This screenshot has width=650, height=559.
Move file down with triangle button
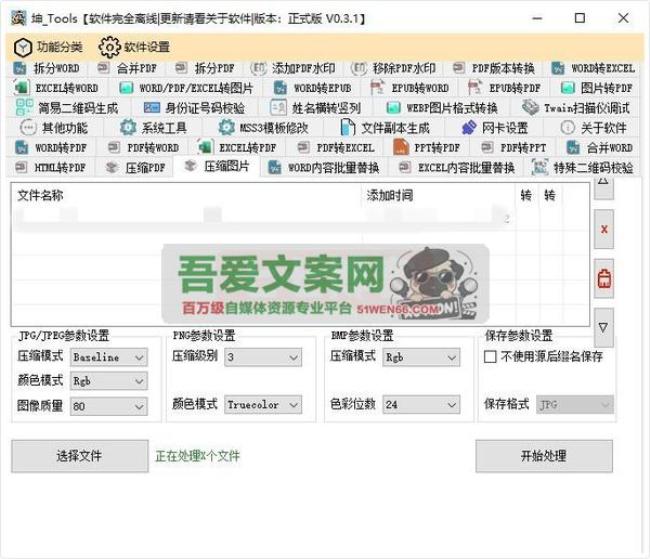(604, 328)
